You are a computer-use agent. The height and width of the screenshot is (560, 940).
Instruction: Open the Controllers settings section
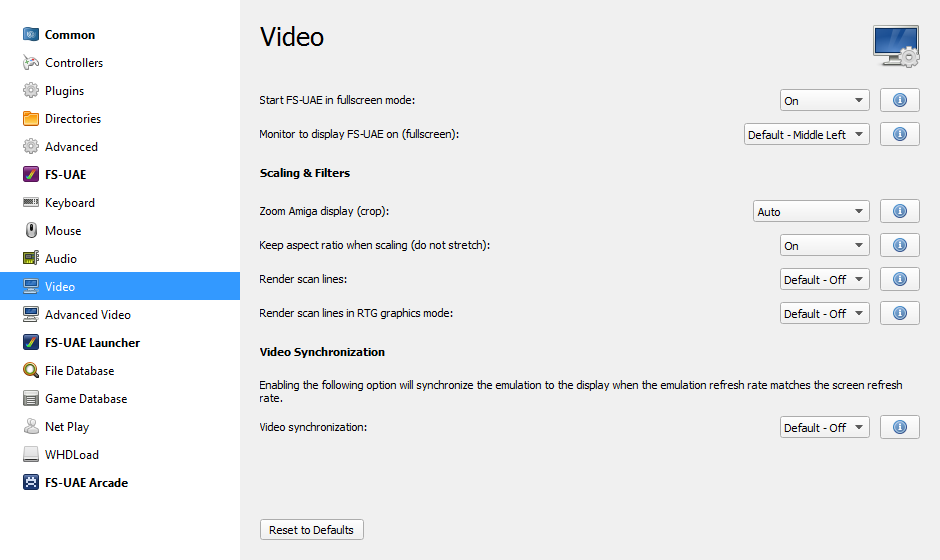(73, 63)
